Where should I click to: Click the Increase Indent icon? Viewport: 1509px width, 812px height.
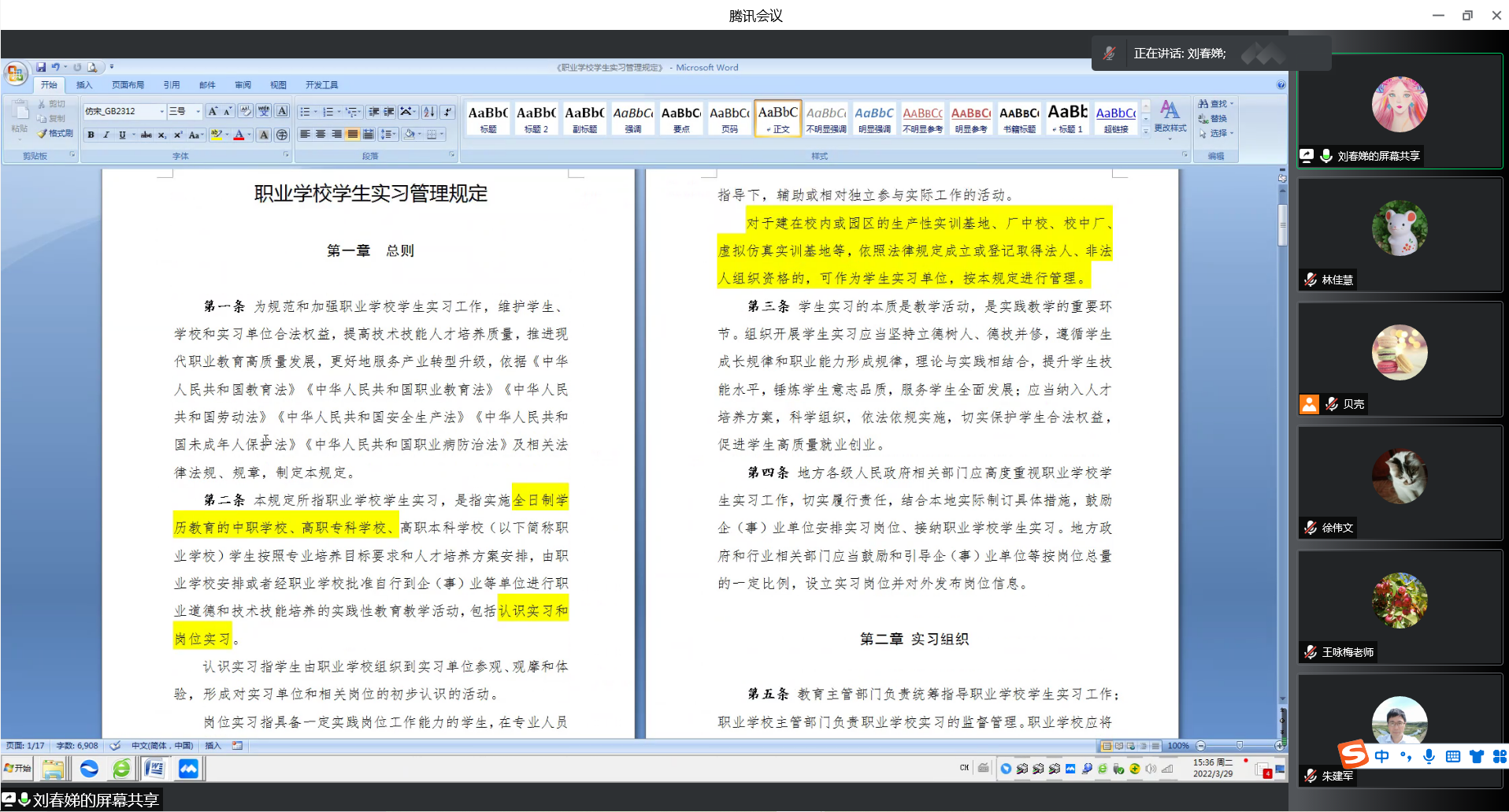(389, 112)
